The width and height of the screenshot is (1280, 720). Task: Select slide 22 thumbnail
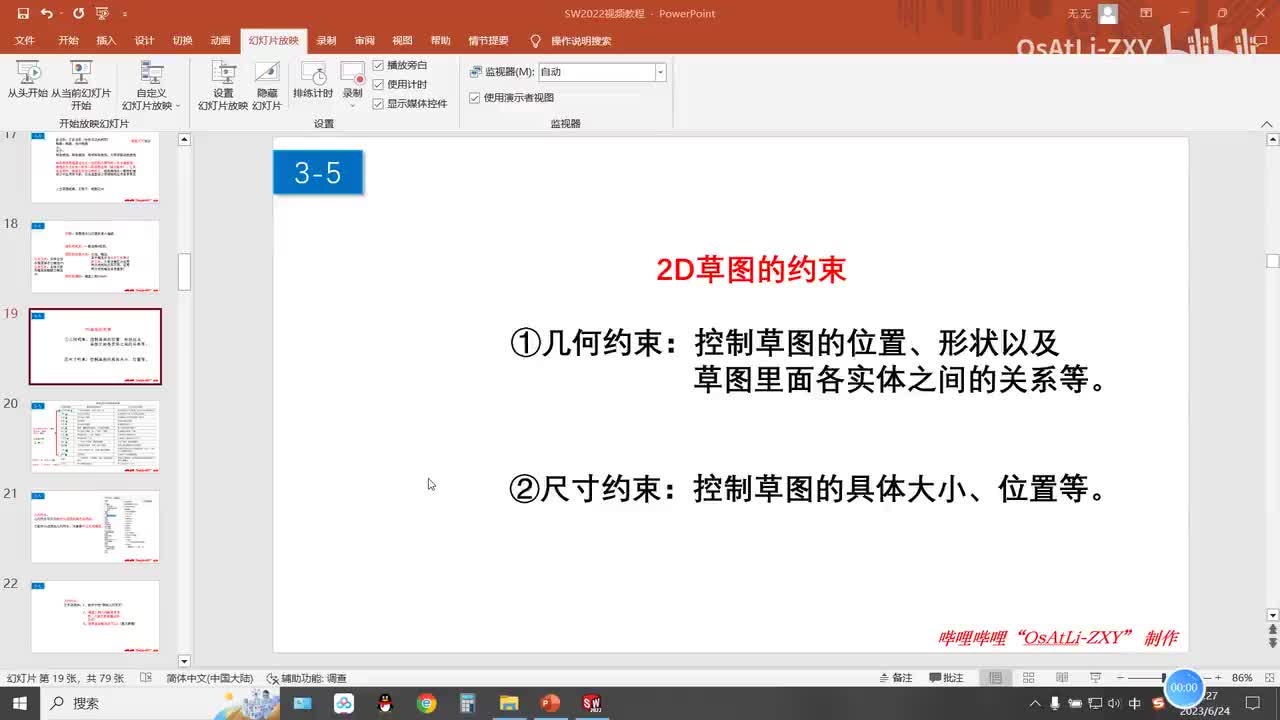click(95, 616)
